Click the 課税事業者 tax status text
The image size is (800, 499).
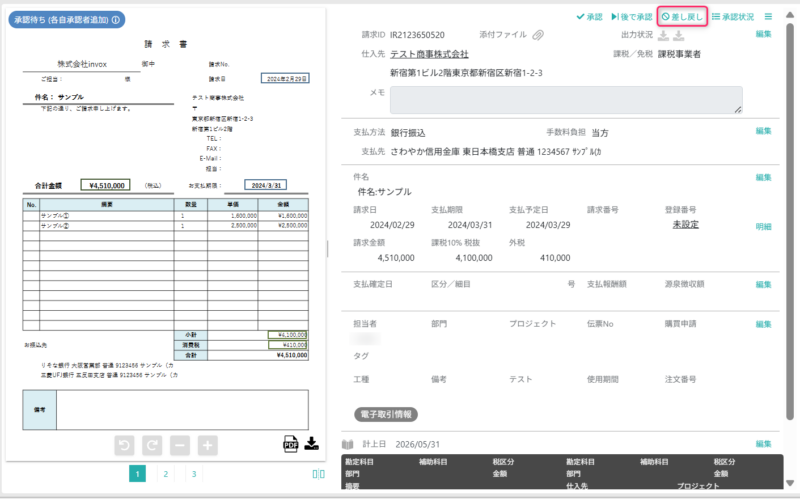pyautogui.click(x=679, y=54)
